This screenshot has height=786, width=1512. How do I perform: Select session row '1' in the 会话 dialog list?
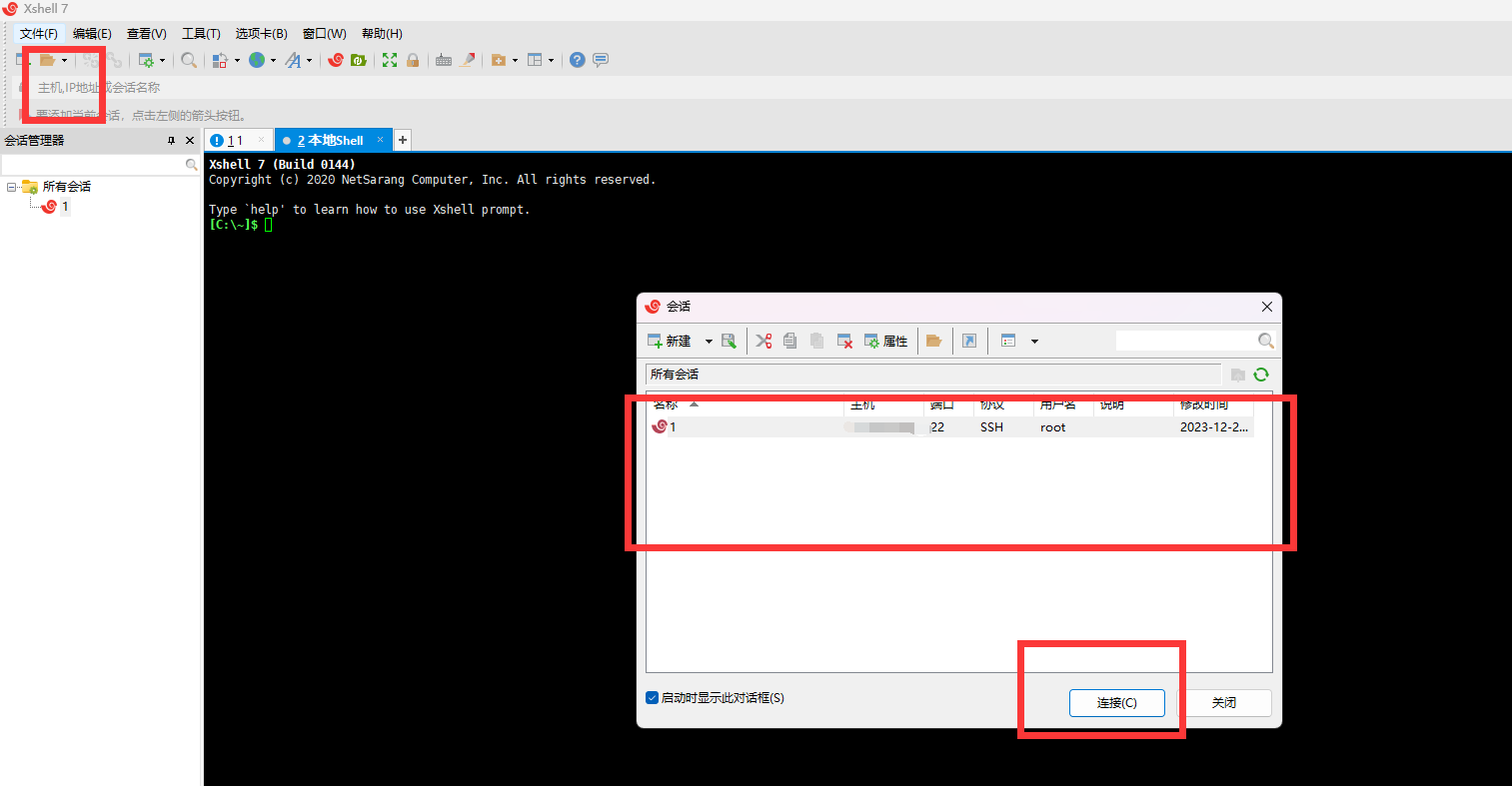pyautogui.click(x=949, y=427)
